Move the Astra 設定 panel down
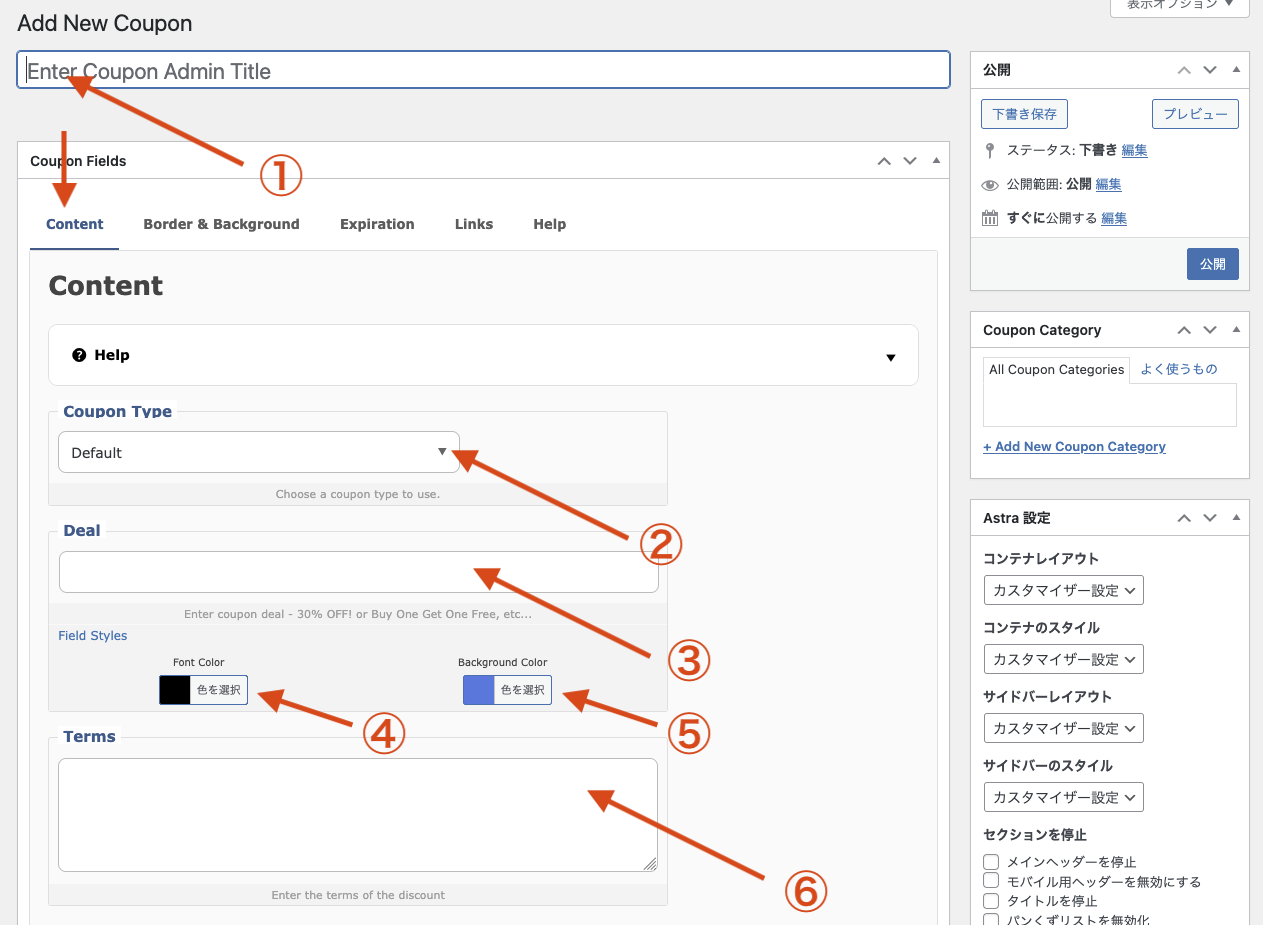This screenshot has width=1263, height=925. [x=1210, y=518]
